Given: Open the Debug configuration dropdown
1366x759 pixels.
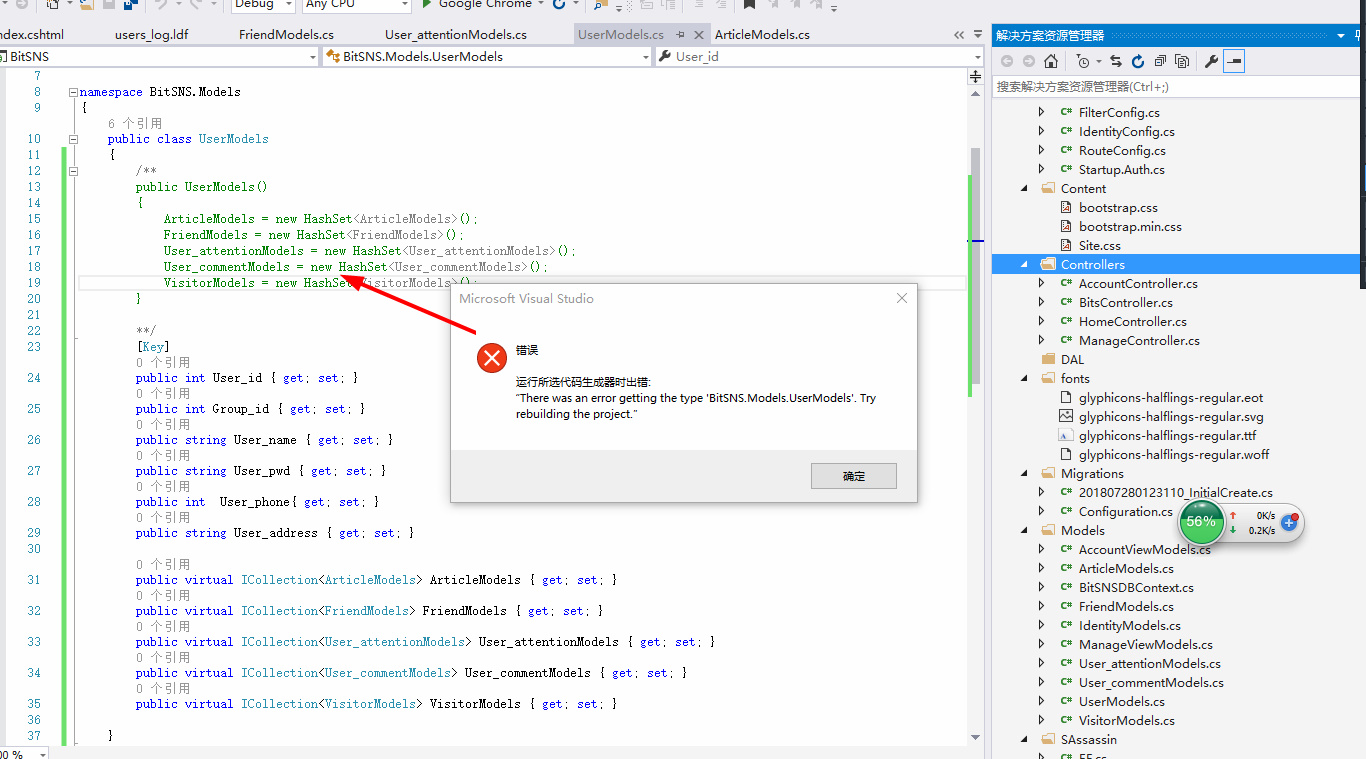Looking at the screenshot, I should tap(263, 5).
